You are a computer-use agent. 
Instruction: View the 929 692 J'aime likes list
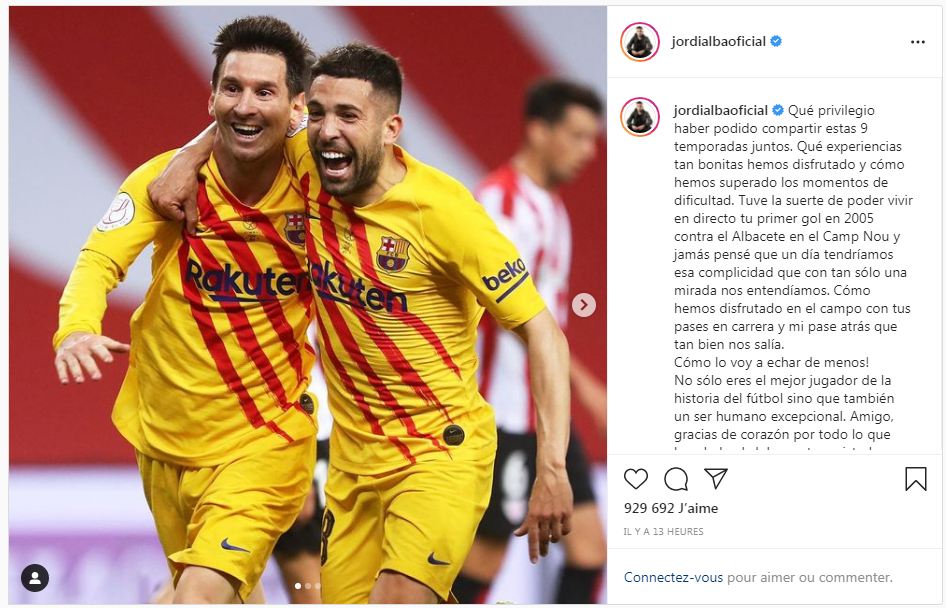[x=671, y=508]
